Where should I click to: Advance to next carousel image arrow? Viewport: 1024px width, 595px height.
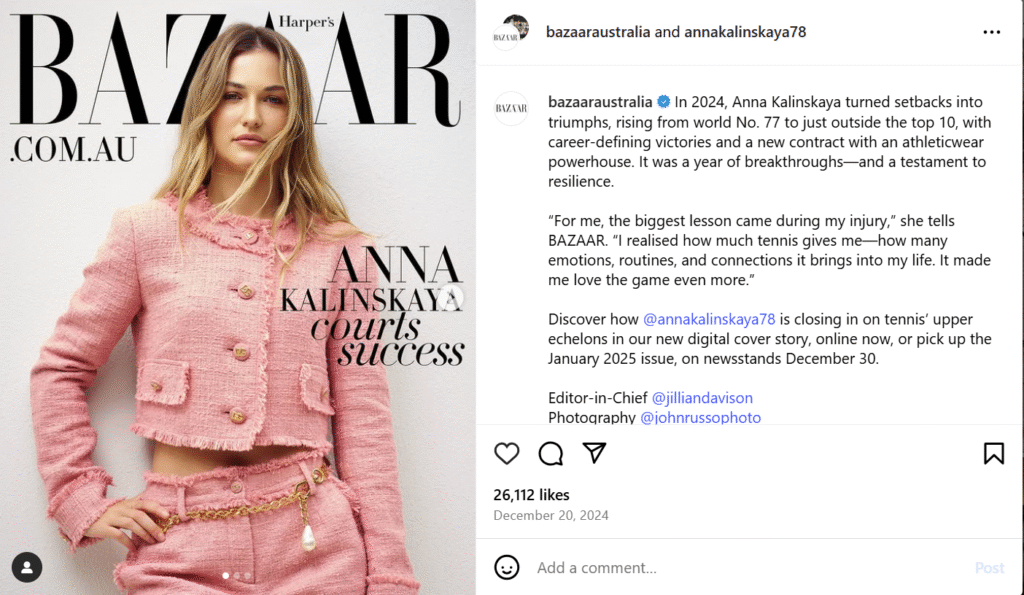(450, 298)
